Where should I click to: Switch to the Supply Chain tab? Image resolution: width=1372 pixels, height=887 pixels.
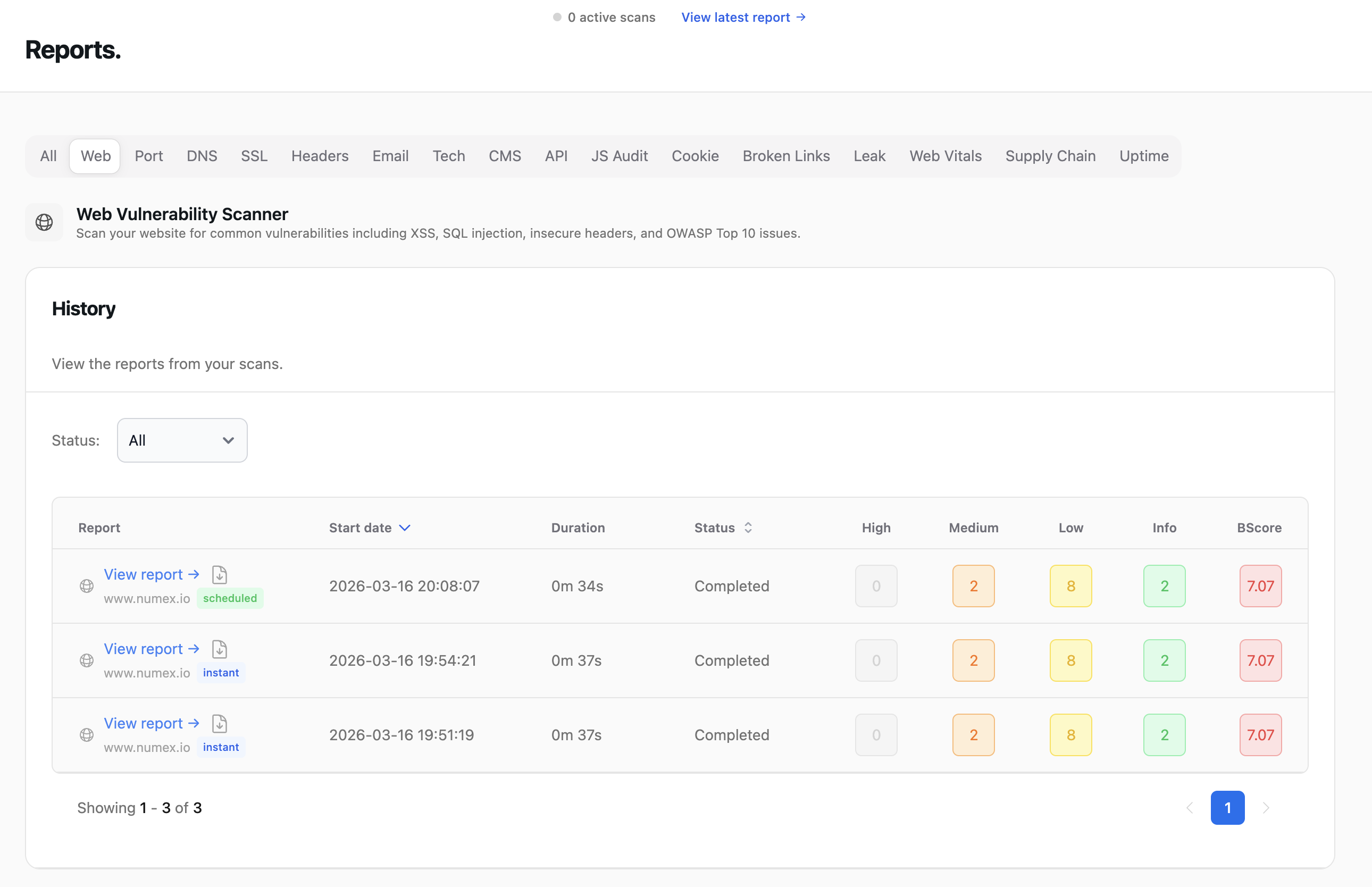click(x=1050, y=156)
